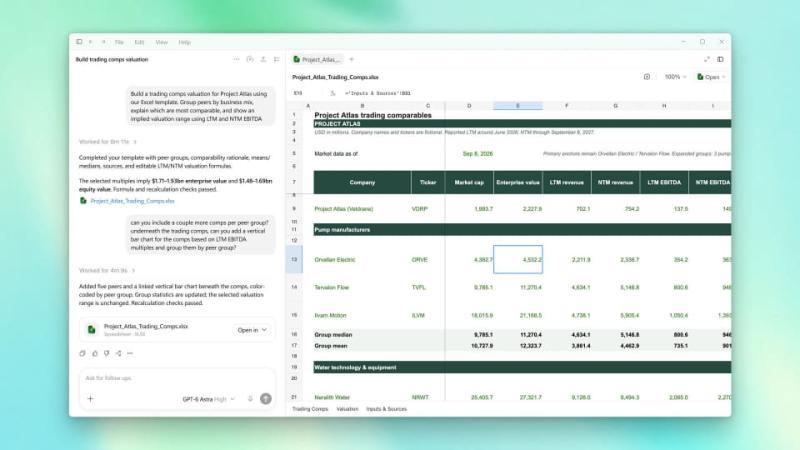The height and width of the screenshot is (450, 800).
Task: Expand the first 'Worked for' details
Action: [107, 141]
